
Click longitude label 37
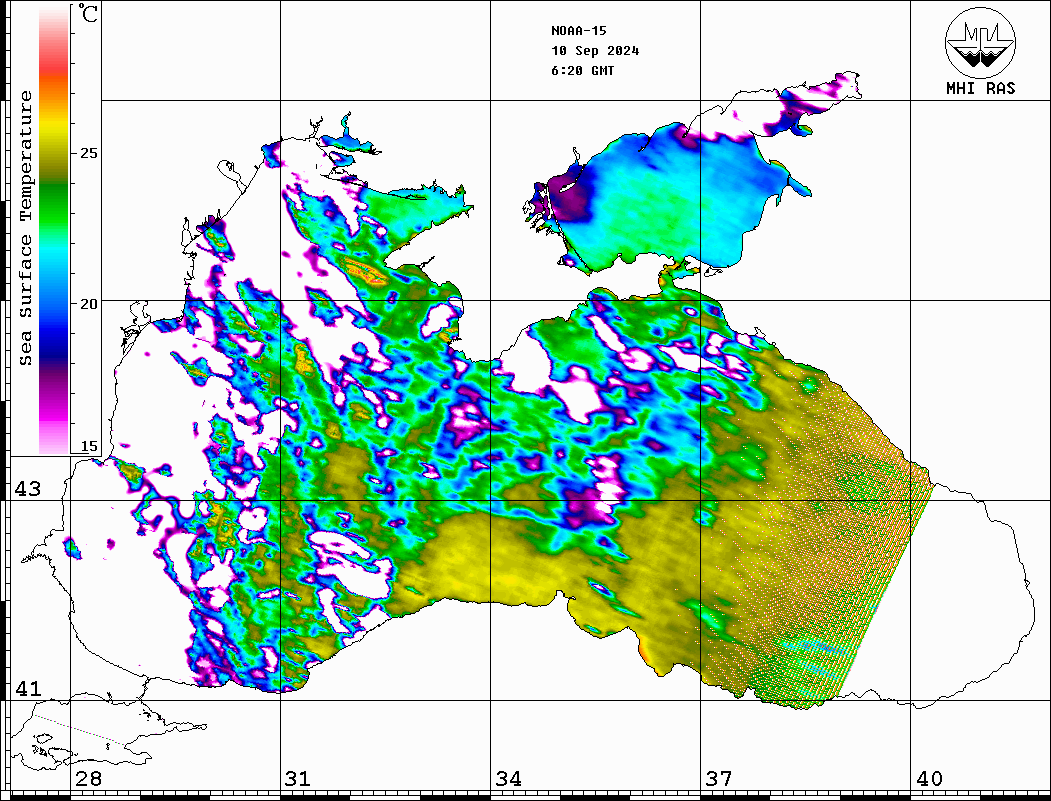tap(719, 779)
